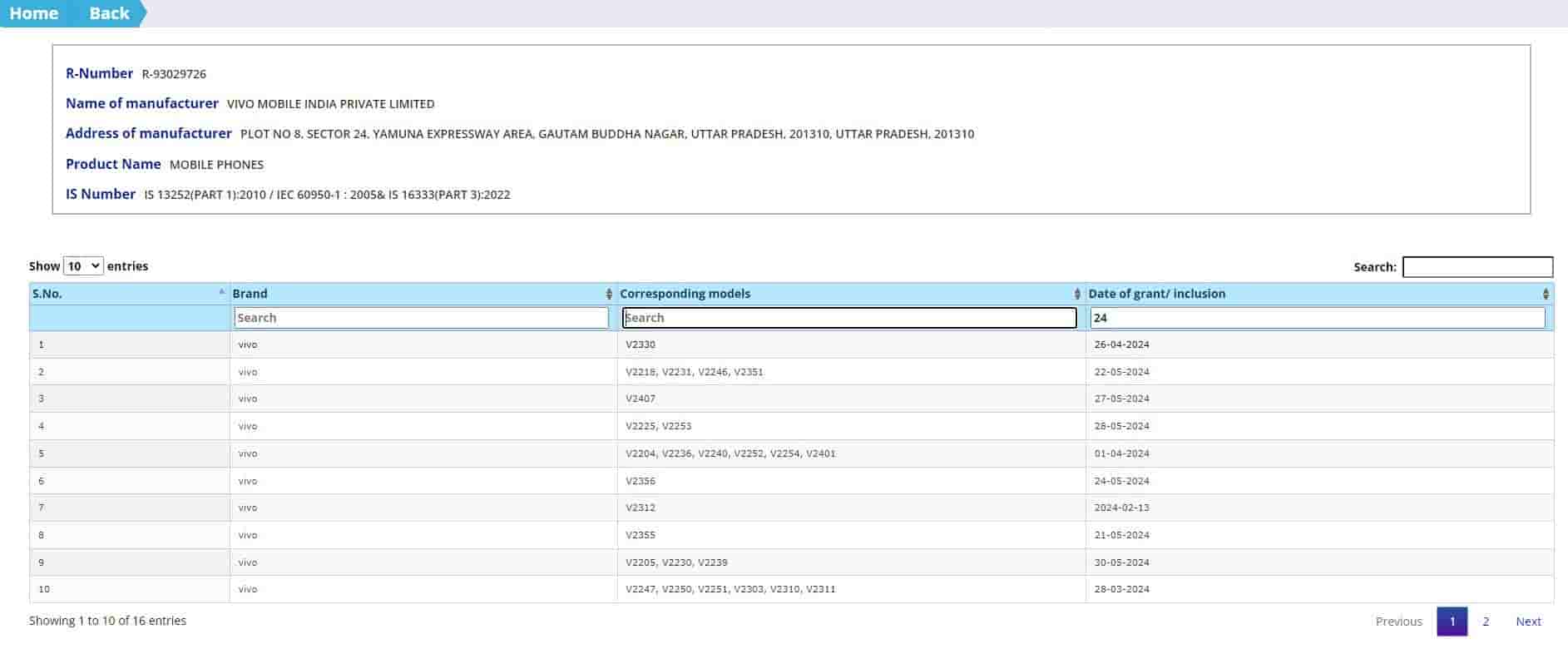Click Previous pagination link
Screen dimensions: 1568x649
(1398, 622)
